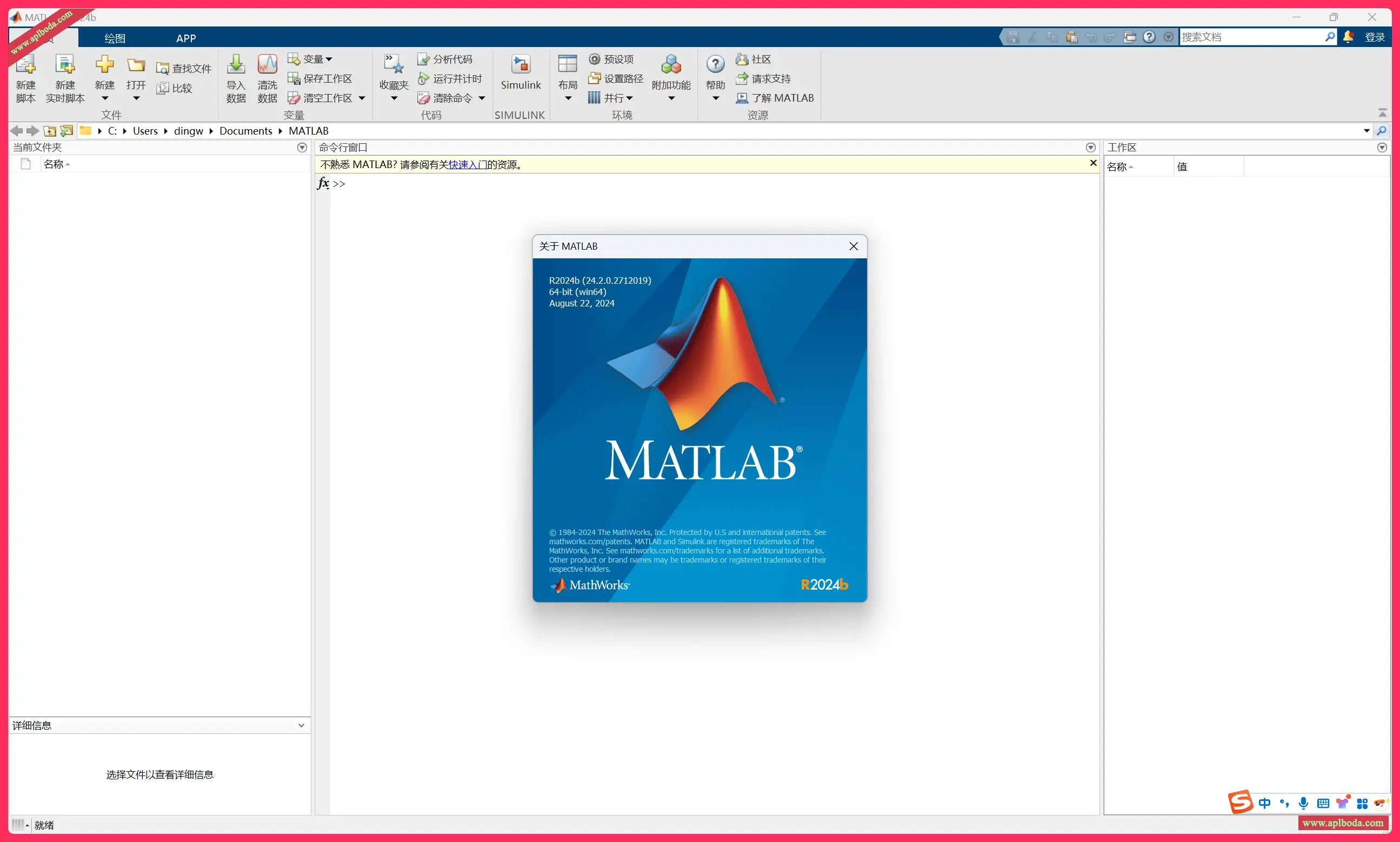This screenshot has width=1400, height=842.
Task: Collapse the Details (详细信息) panel
Action: point(301,725)
